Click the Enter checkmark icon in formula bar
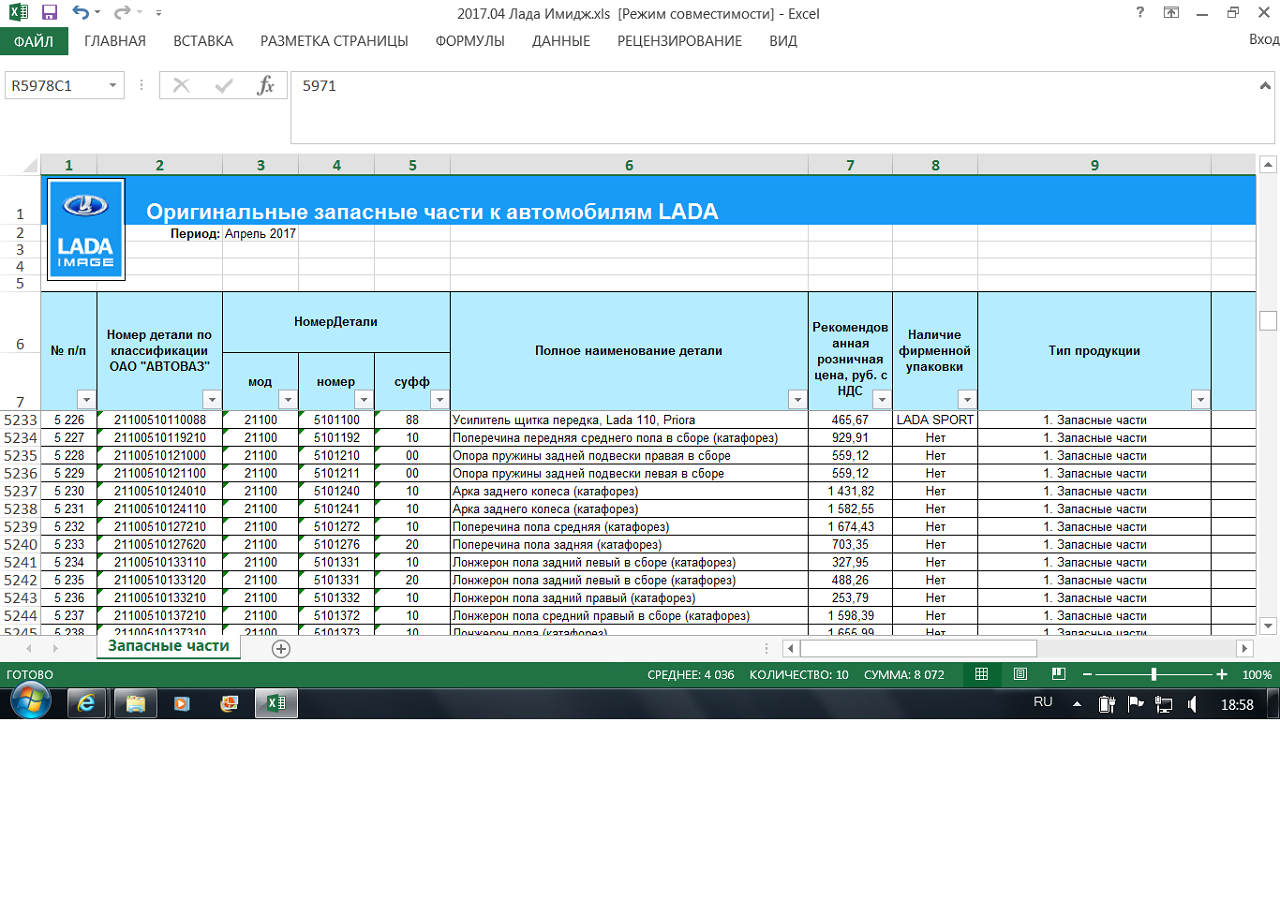Viewport: 1280px width, 899px height. point(224,86)
